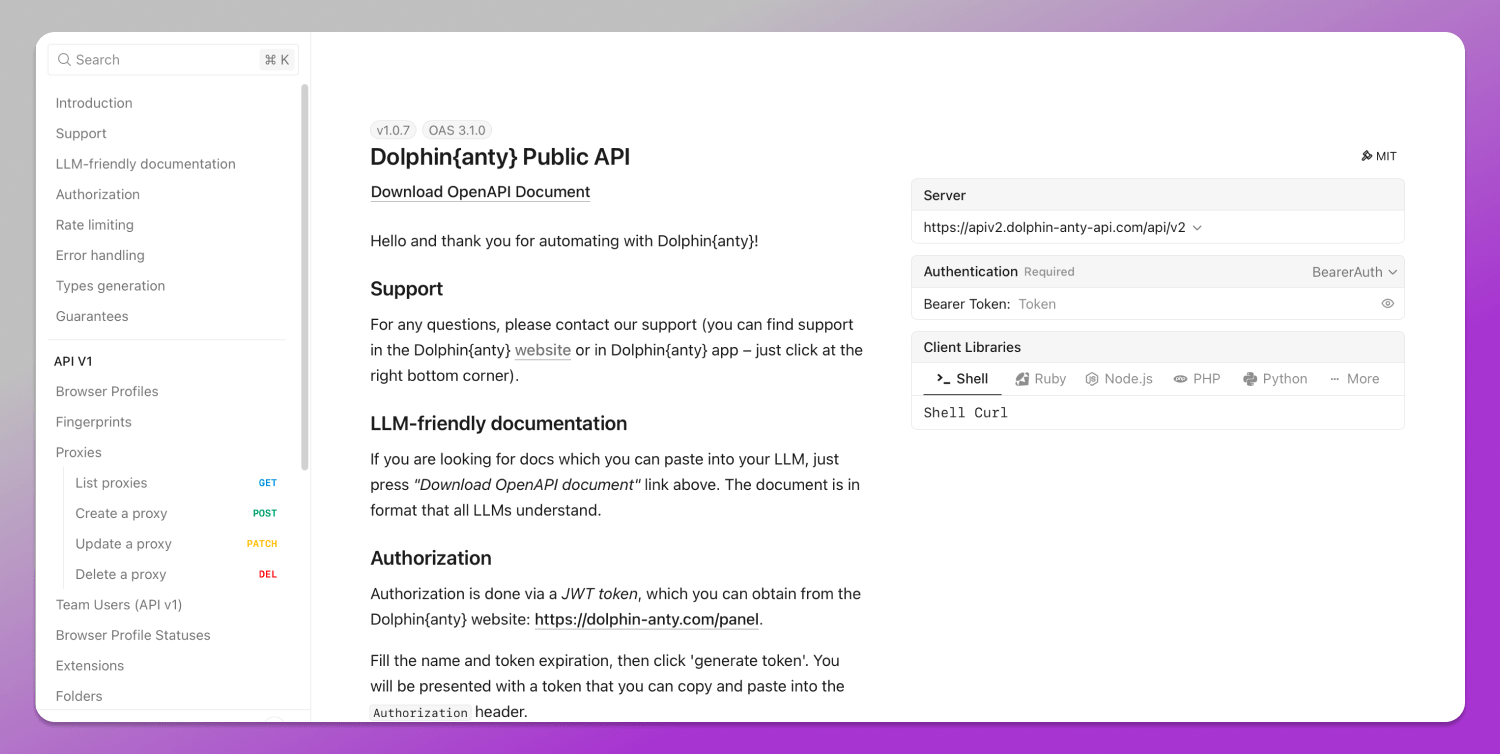Switch to the Python client library
The image size is (1500, 754).
pyautogui.click(x=1275, y=379)
